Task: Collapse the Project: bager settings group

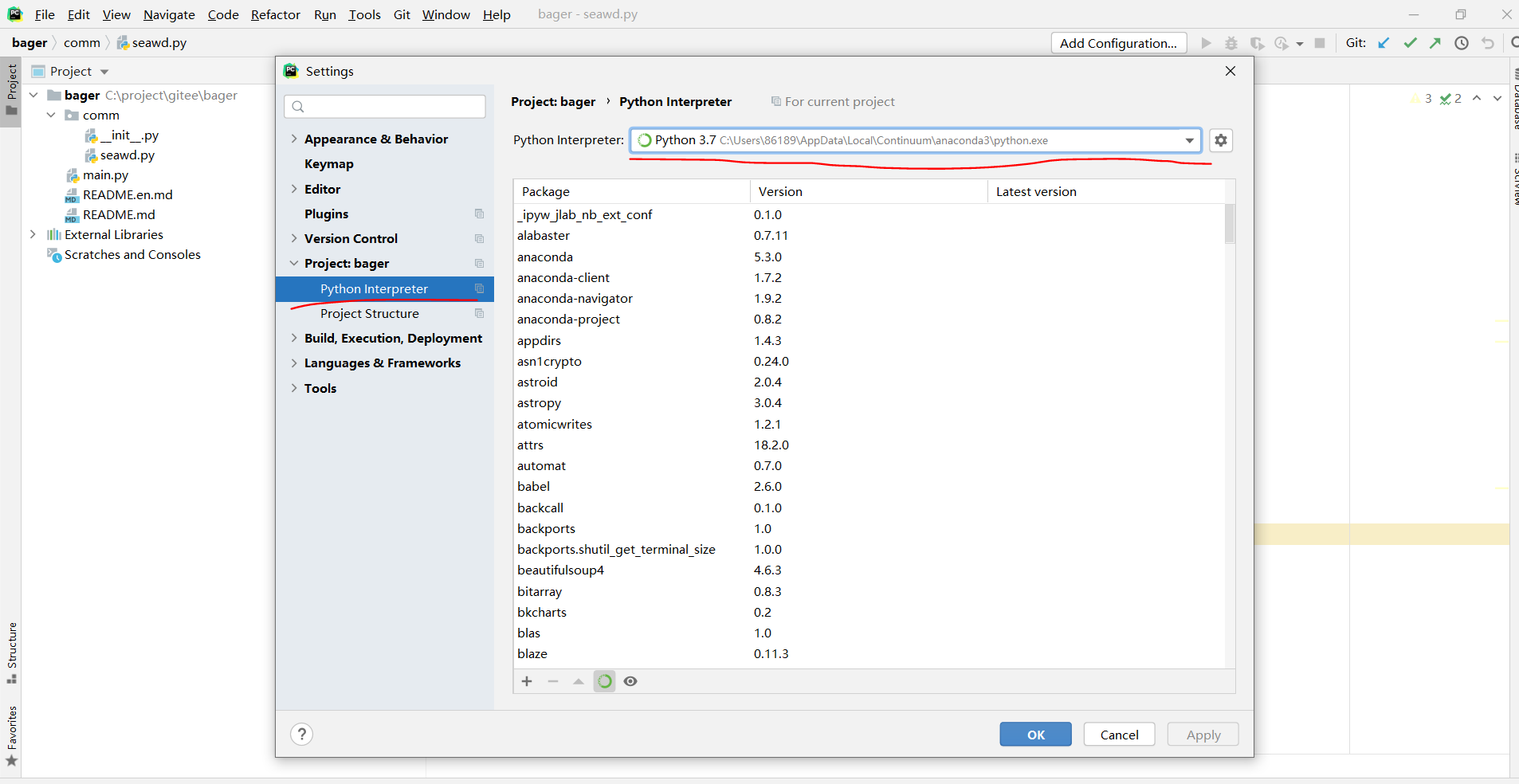Action: 294,263
